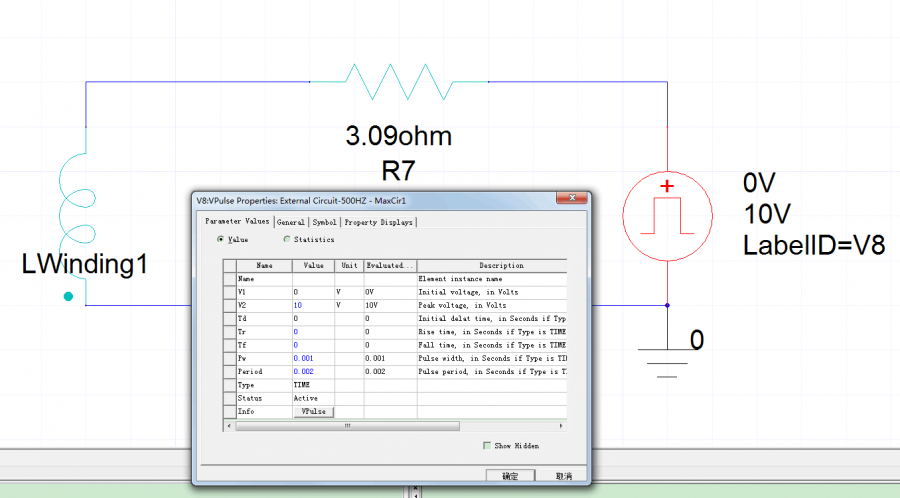Enable the Show Hidden checkbox
The height and width of the screenshot is (498, 900).
tap(487, 445)
